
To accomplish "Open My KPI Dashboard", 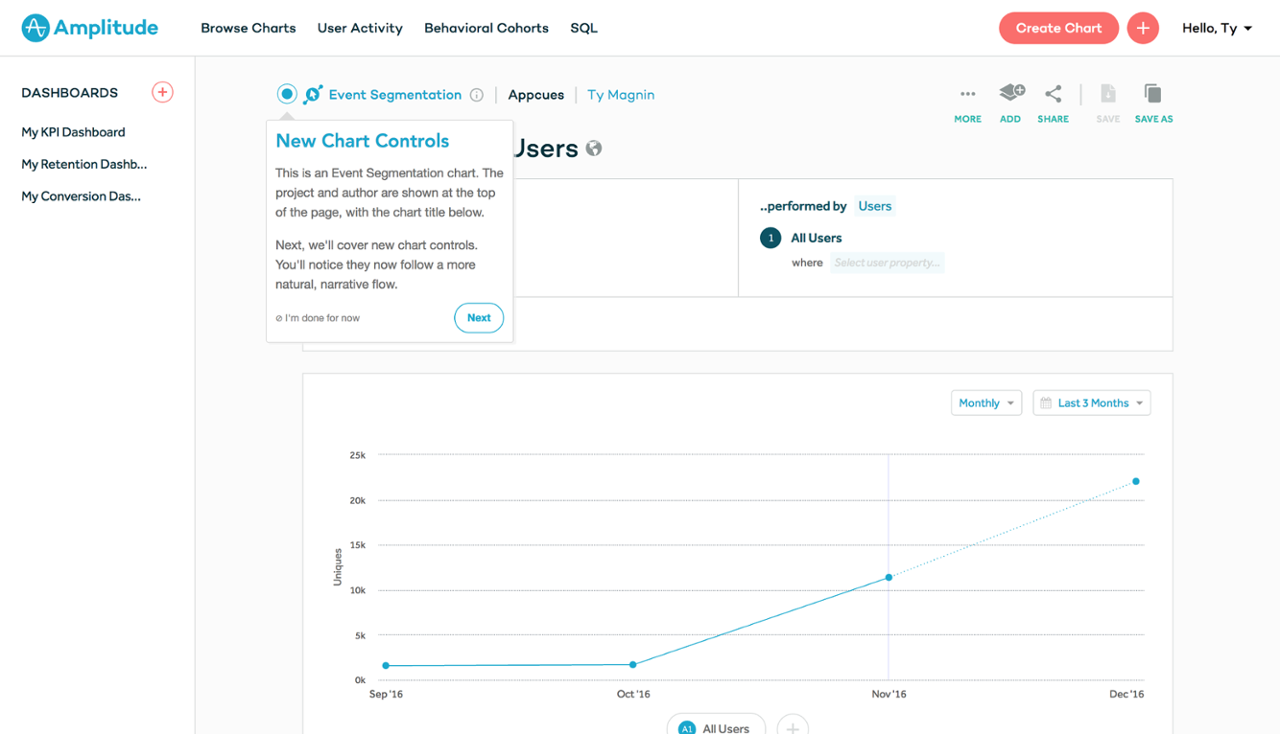I will [x=73, y=132].
